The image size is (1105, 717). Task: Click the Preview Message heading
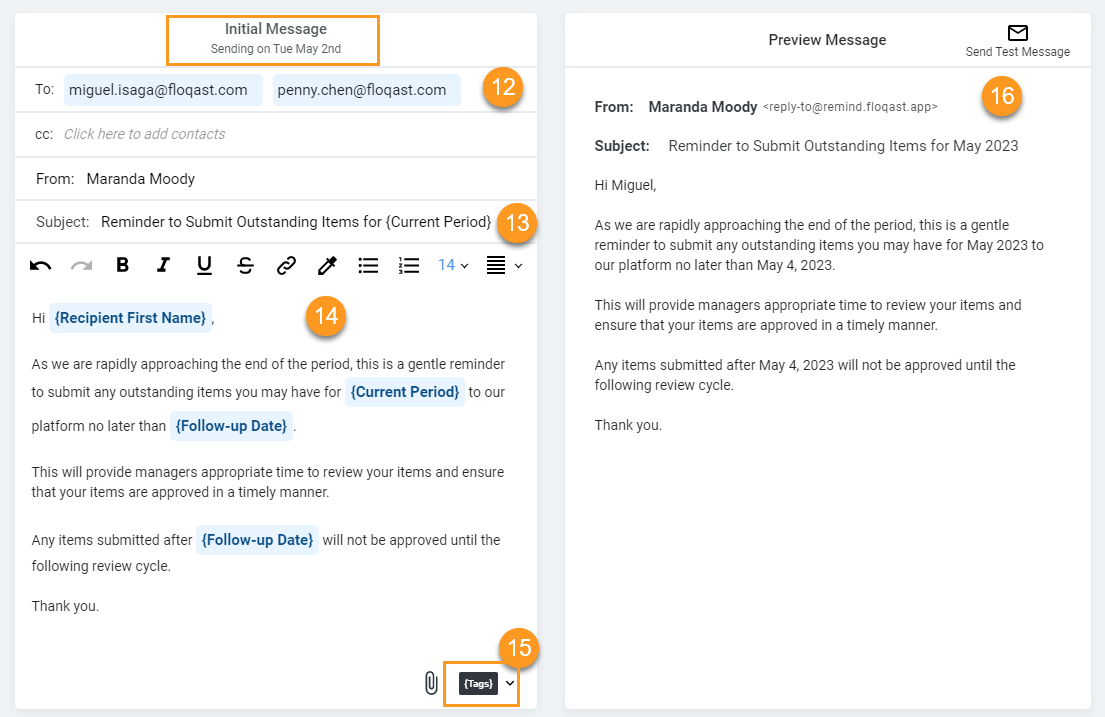[x=827, y=40]
